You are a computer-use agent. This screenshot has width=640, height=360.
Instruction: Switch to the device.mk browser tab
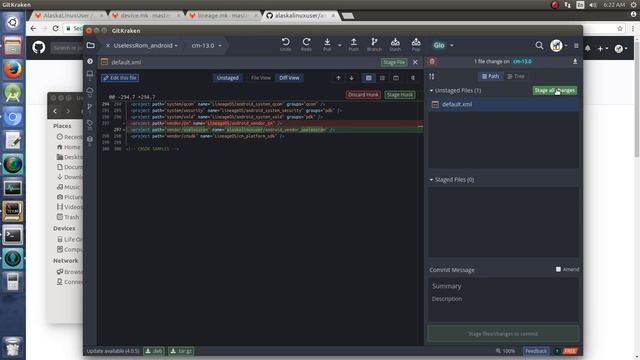[144, 16]
